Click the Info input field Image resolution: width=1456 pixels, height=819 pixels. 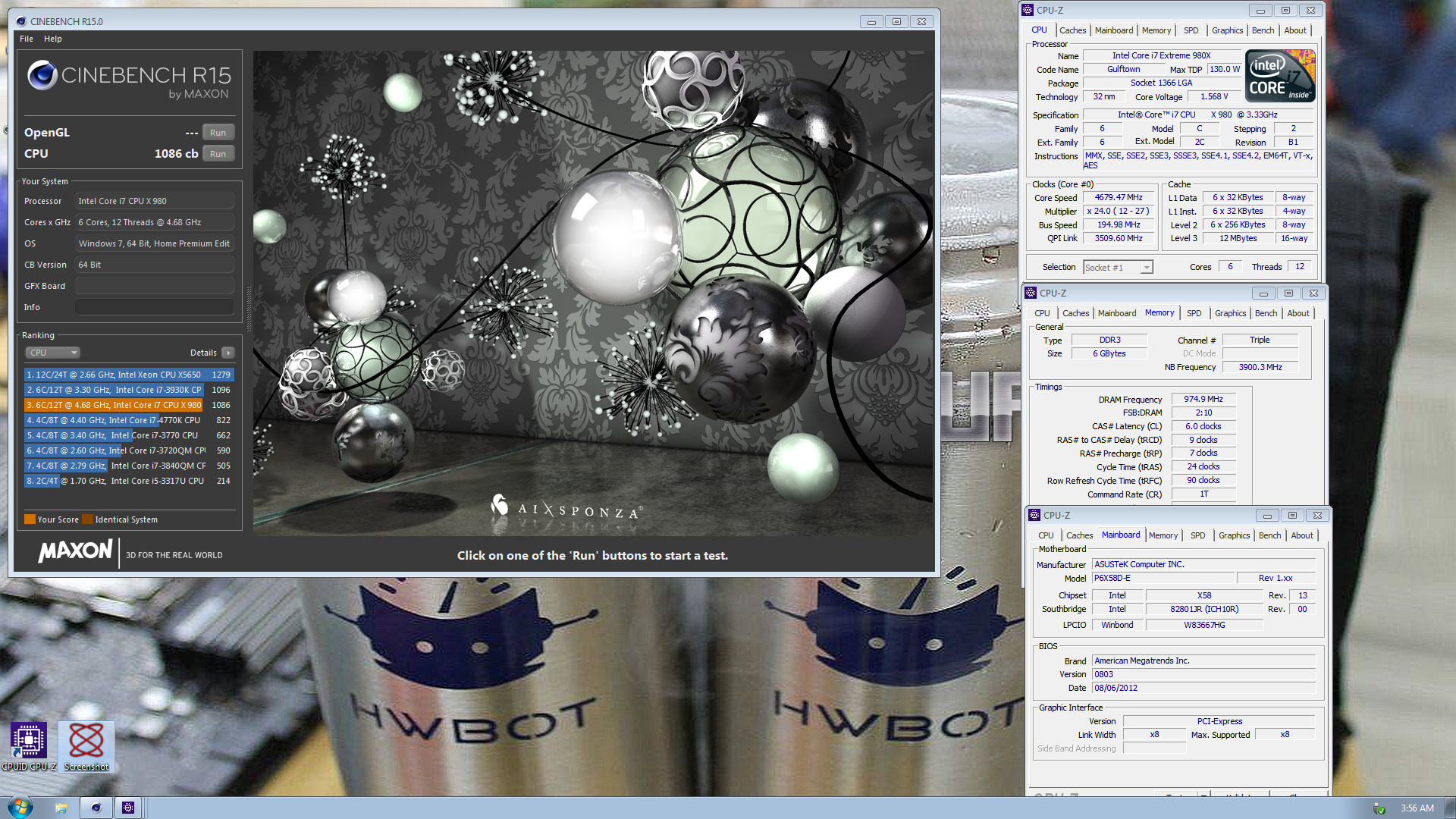155,307
